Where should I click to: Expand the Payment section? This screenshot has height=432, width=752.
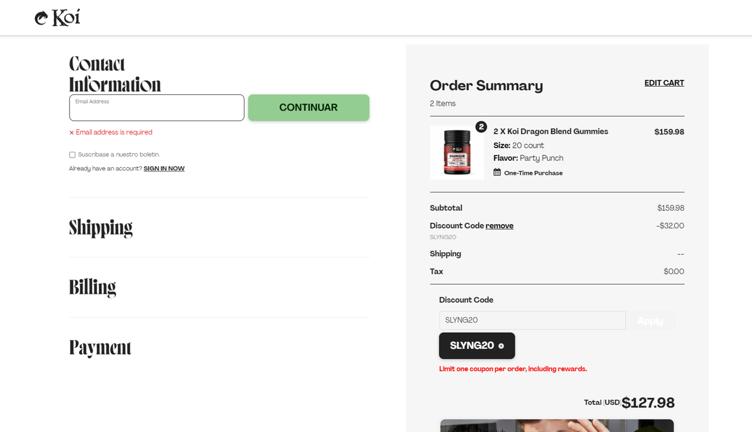coord(100,347)
